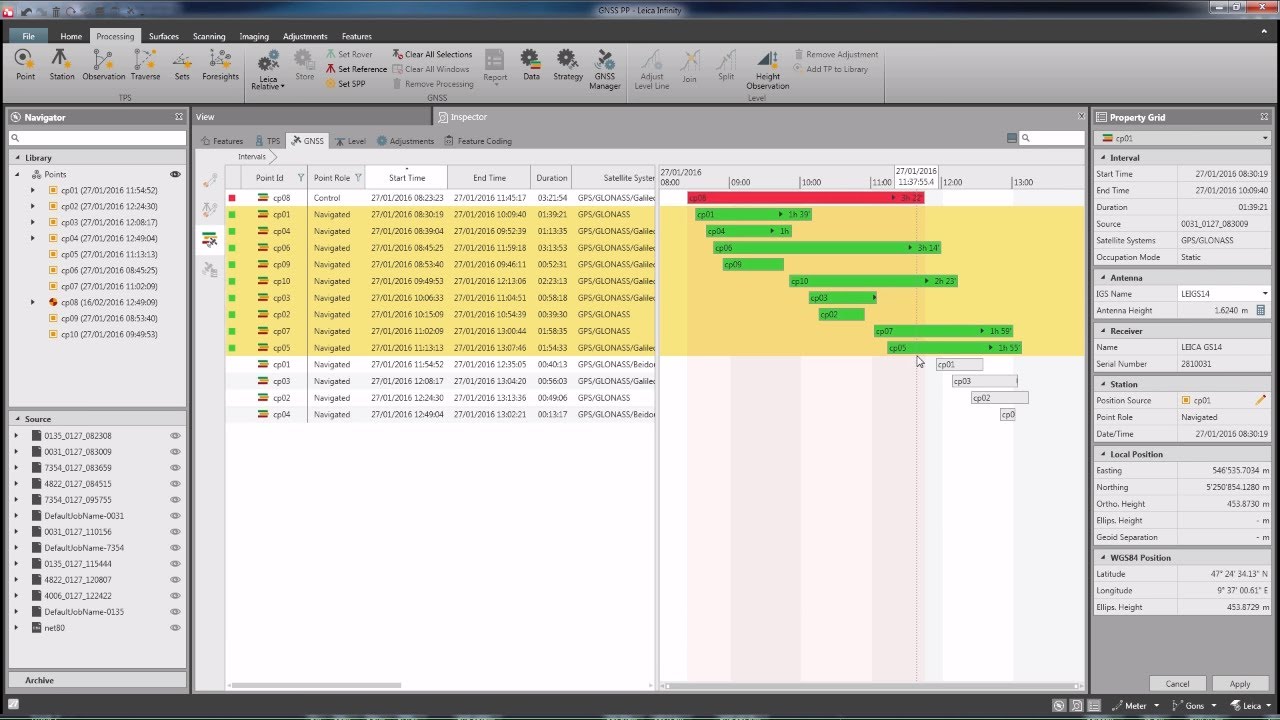Open the Archive section in Navigator
The width and height of the screenshot is (1280, 720).
[x=97, y=680]
